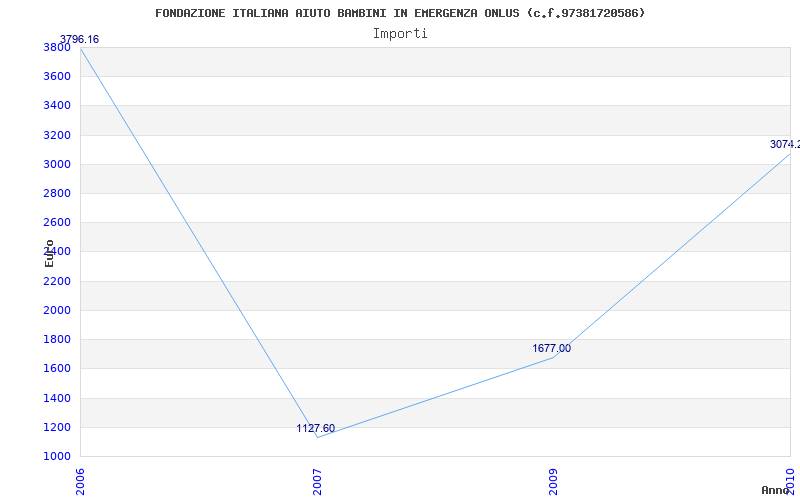This screenshot has width=800, height=500.
Task: Click the Euro y-axis title
Action: [x=49, y=253]
